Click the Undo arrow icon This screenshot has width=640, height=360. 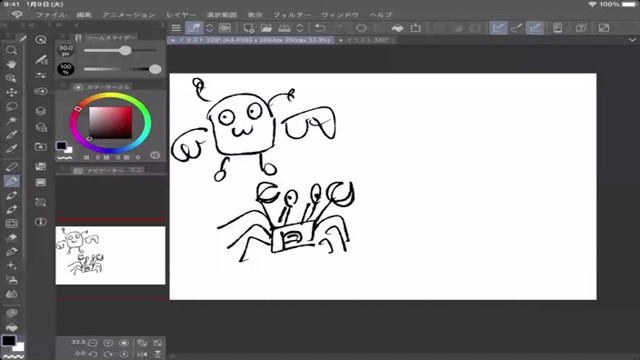pyautogui.click(x=320, y=28)
